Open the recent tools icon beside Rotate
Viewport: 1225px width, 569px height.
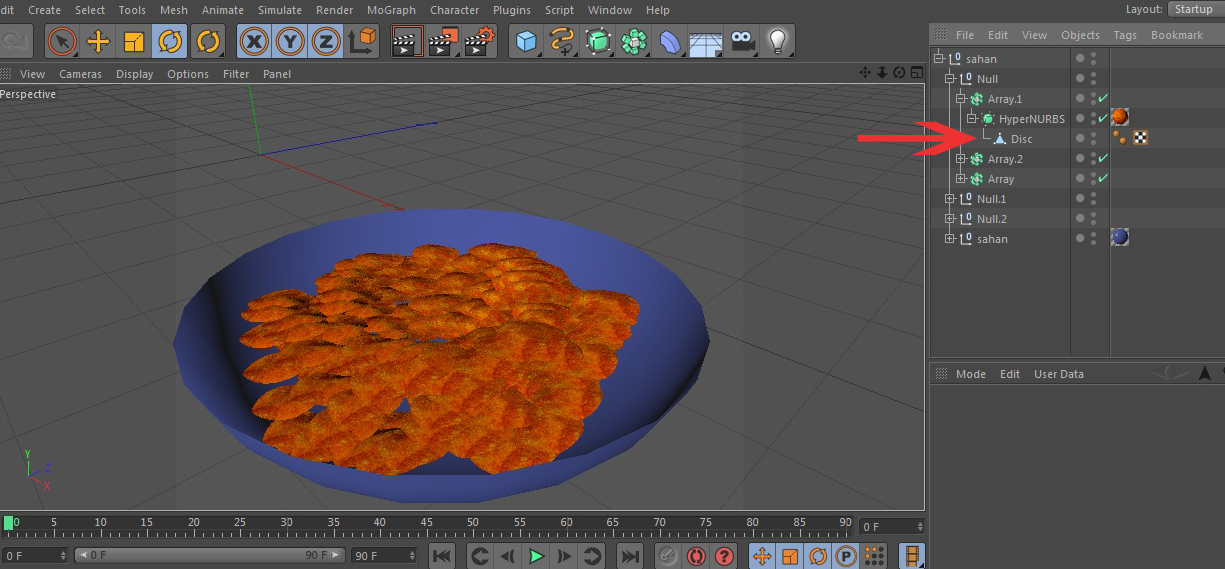pyautogui.click(x=208, y=42)
